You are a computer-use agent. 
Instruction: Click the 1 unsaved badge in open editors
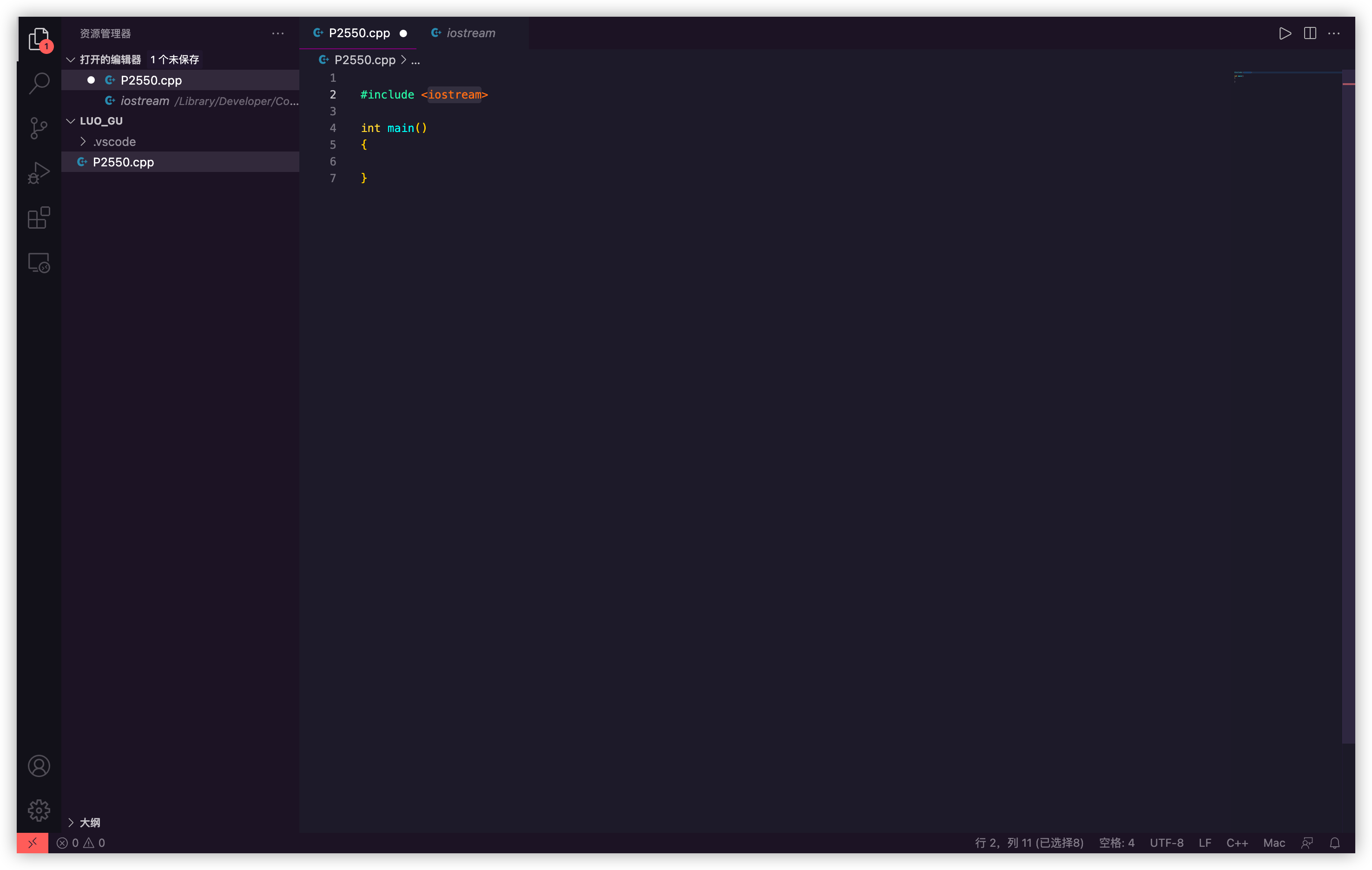(x=174, y=60)
